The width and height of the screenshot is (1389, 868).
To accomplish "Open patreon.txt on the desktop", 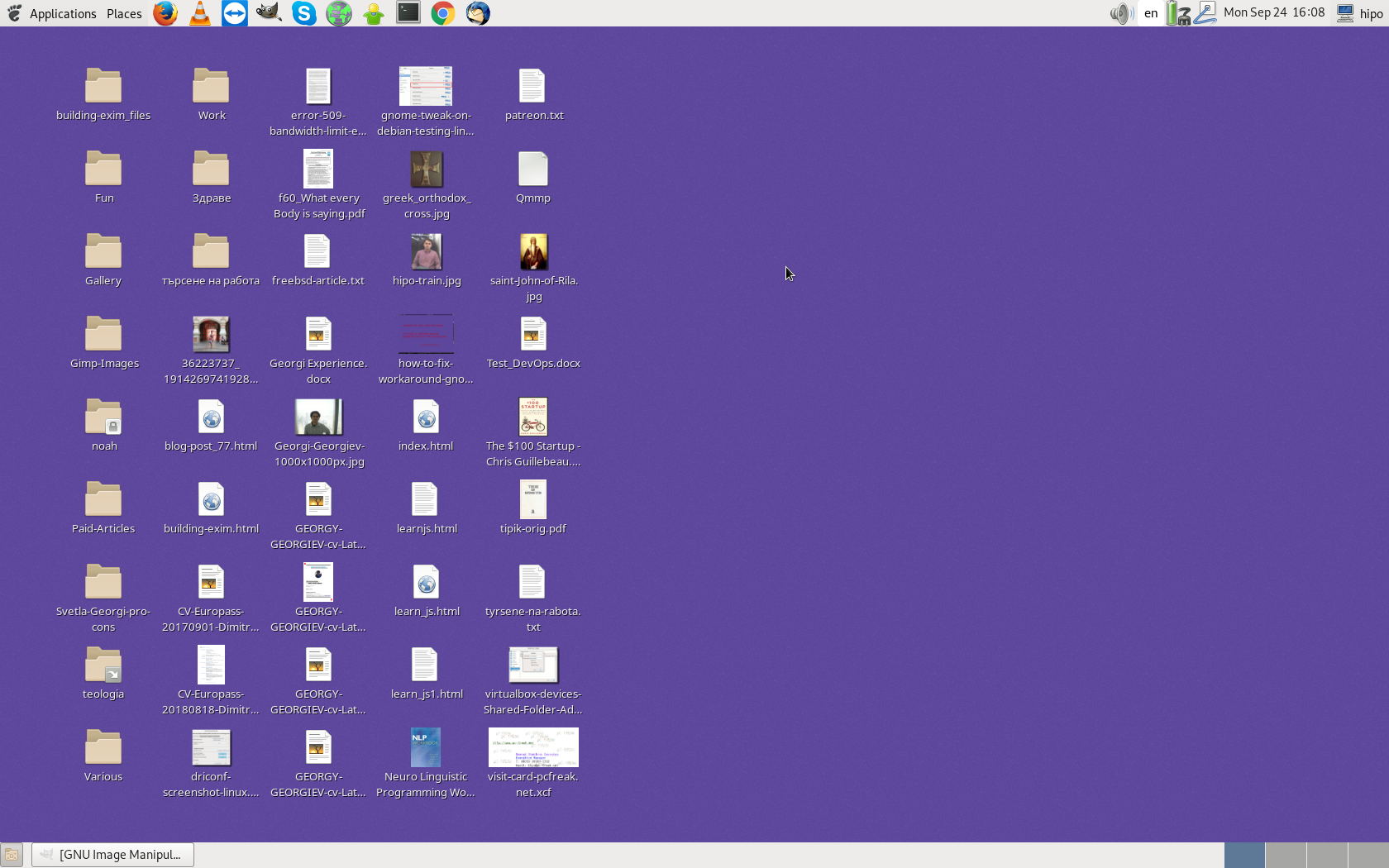I will (x=533, y=87).
